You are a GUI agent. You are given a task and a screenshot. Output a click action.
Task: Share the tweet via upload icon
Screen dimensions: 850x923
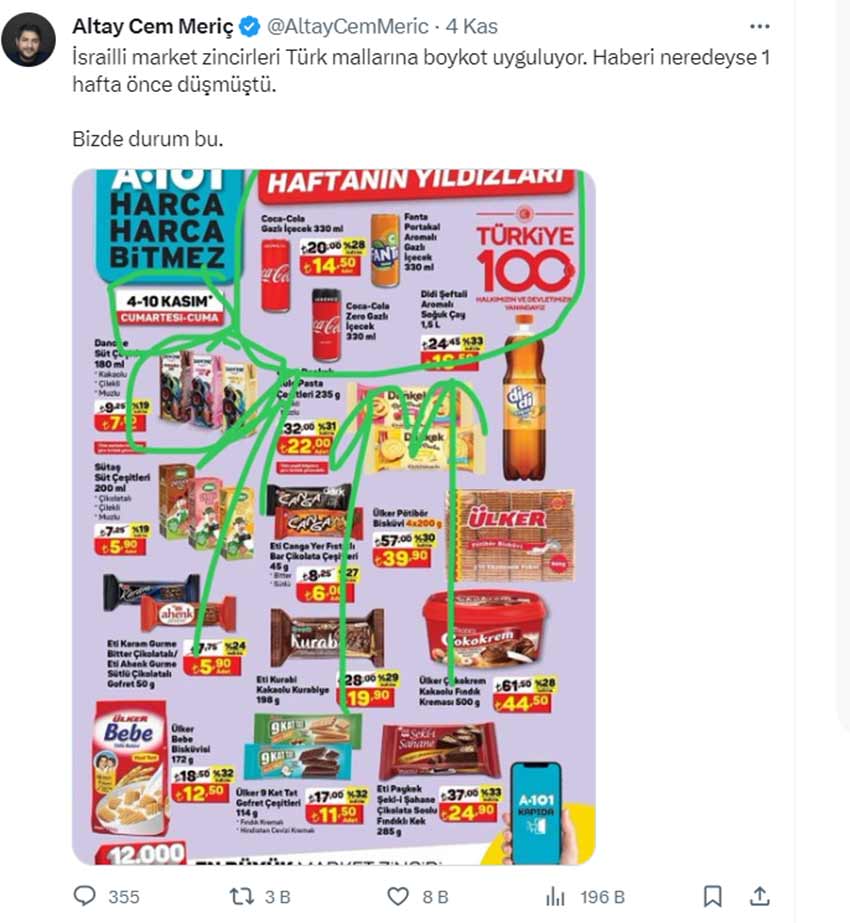(759, 897)
